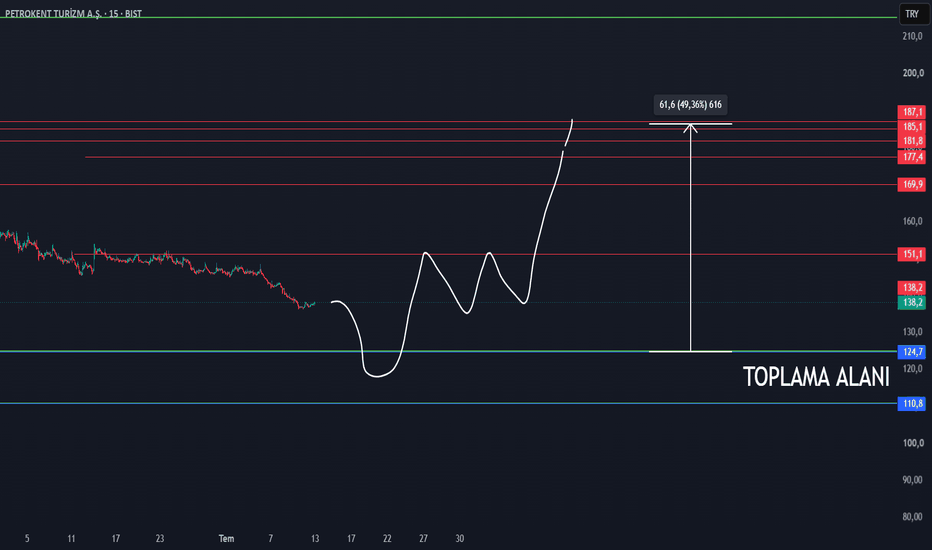The width and height of the screenshot is (932, 550).
Task: Click the 200,0 value on price scale
Action: pos(913,73)
